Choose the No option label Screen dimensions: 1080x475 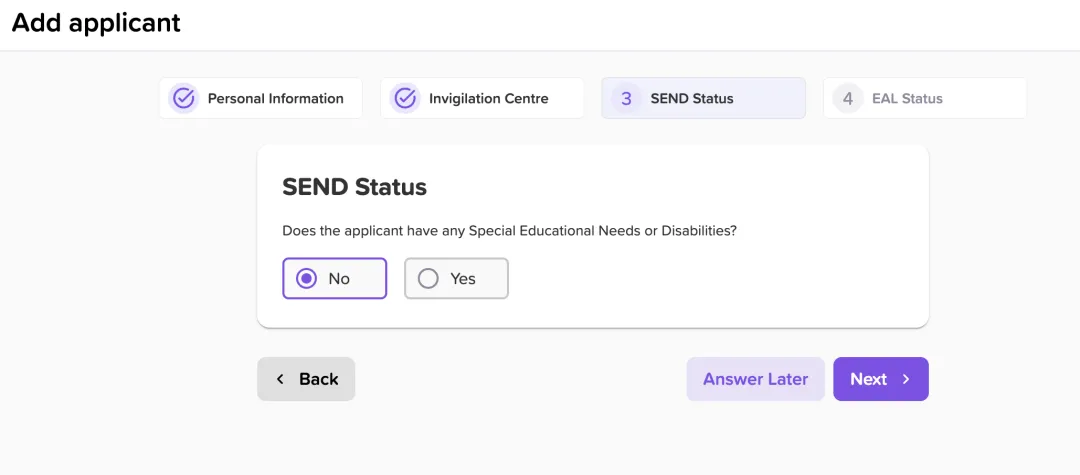tap(339, 279)
